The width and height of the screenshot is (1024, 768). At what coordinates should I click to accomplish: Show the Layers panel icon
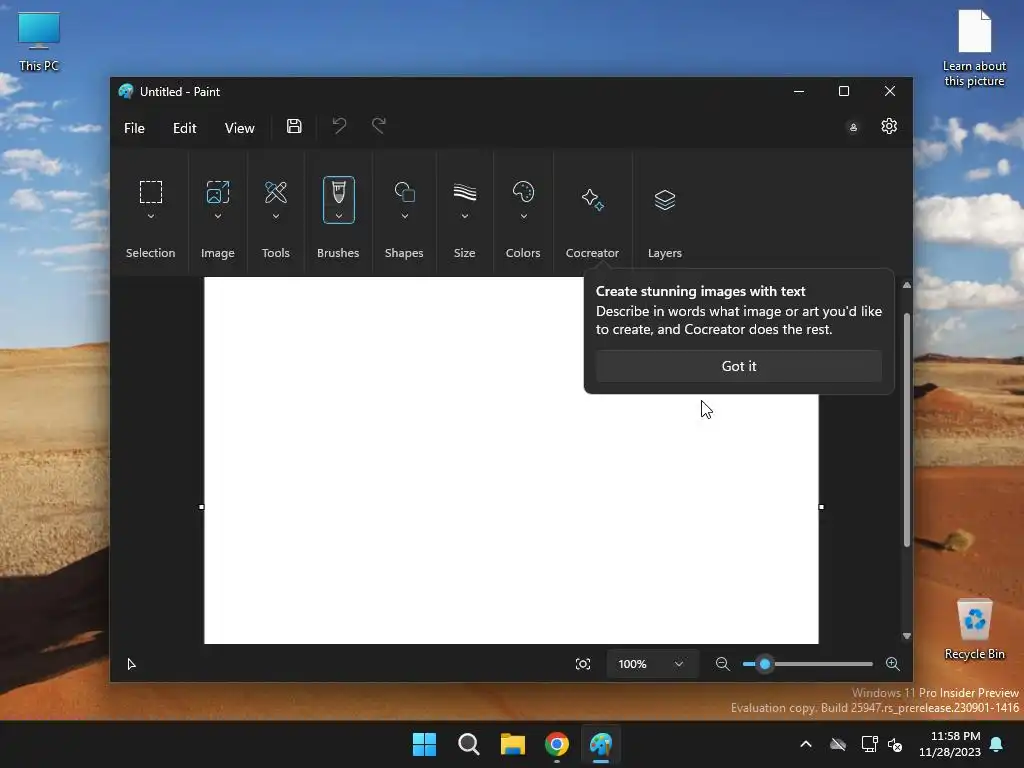[x=665, y=199]
